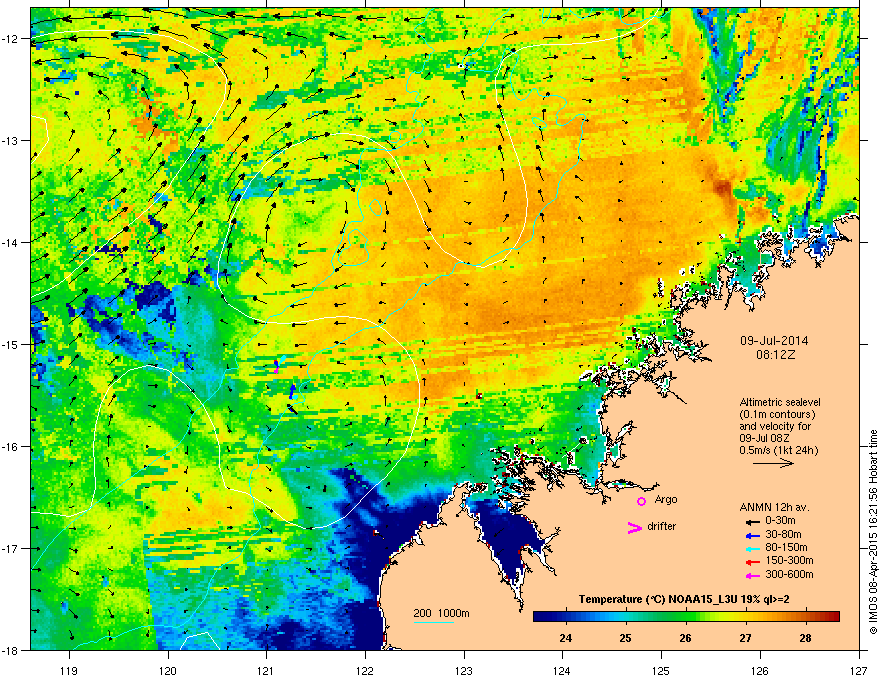Click the blue 30-80m legend arrow
The image size is (880, 680).
[x=752, y=535]
